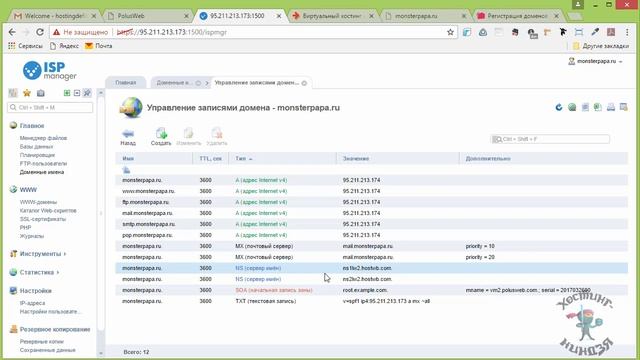Image resolution: width=640 pixels, height=360 pixels.
Task: Click the sidebar menu search field
Action: [x=50, y=107]
